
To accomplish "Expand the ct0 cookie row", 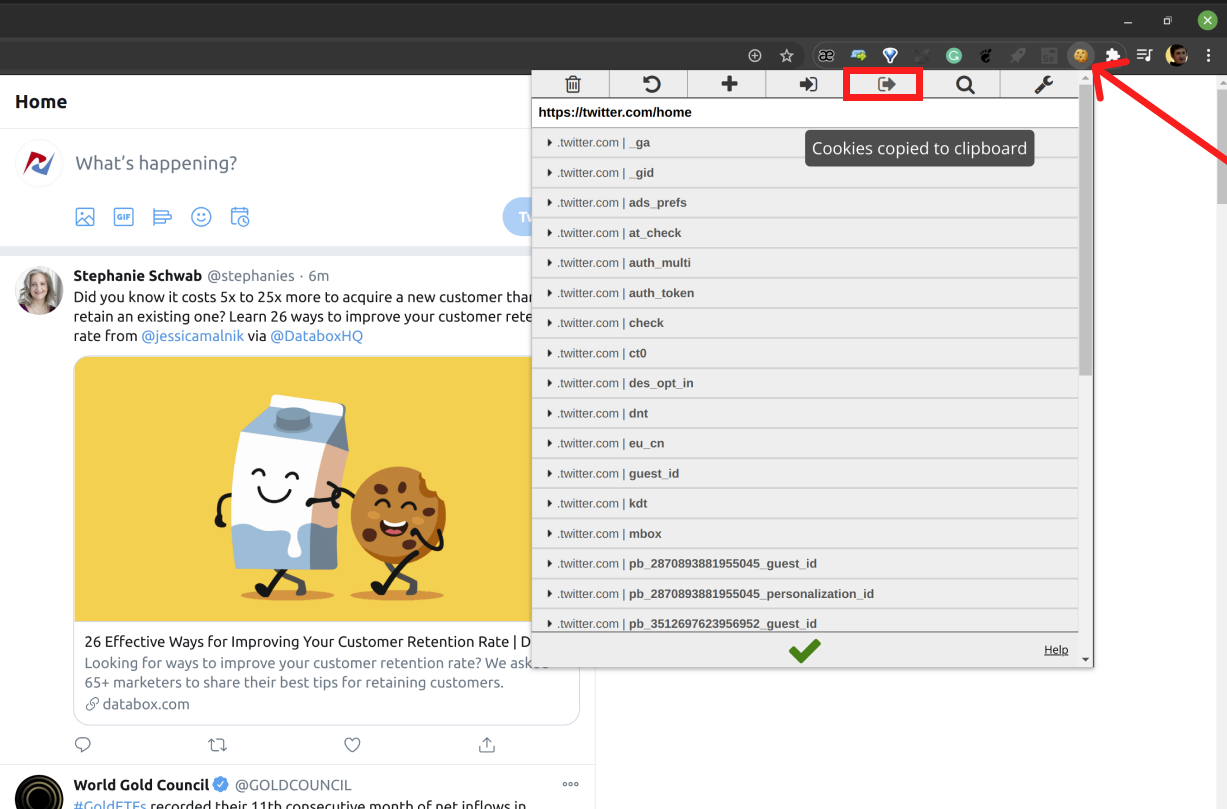I will pyautogui.click(x=806, y=353).
